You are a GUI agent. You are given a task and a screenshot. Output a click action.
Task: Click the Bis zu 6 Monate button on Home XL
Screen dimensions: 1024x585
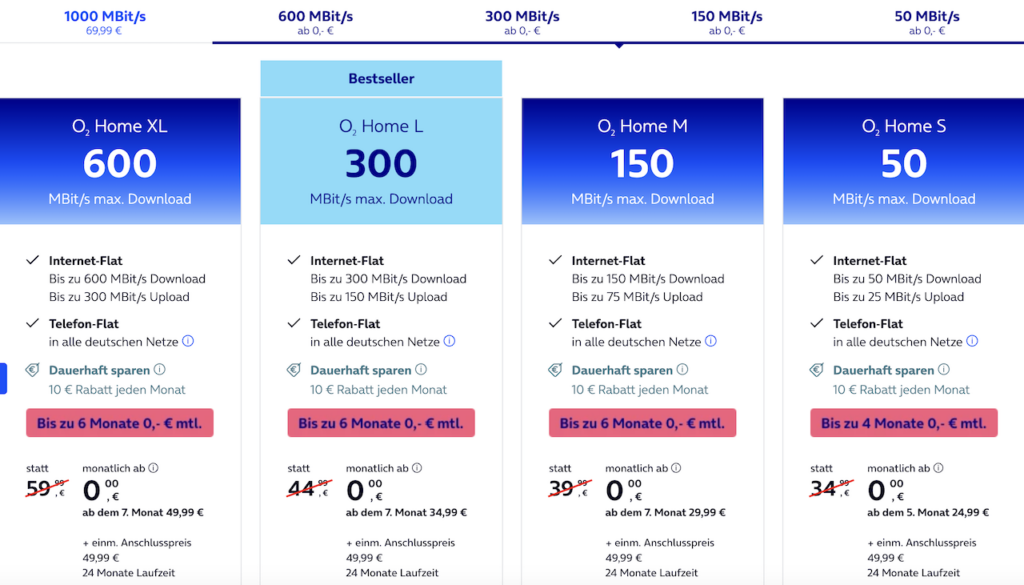click(x=119, y=422)
